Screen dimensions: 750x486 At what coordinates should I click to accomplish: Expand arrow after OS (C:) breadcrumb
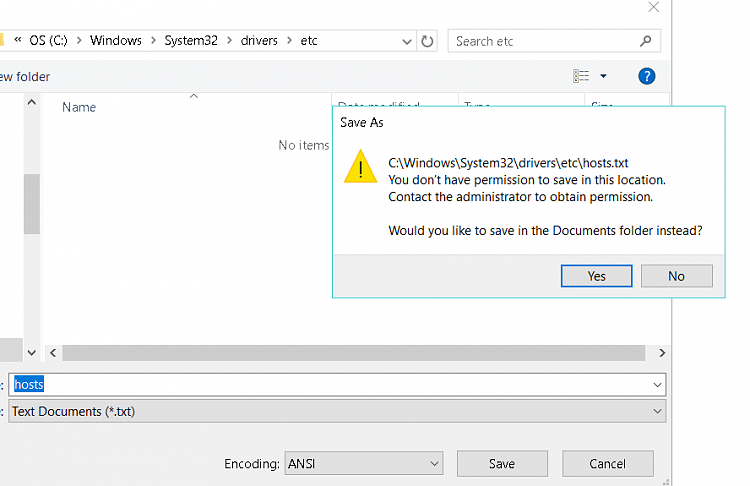pyautogui.click(x=79, y=41)
